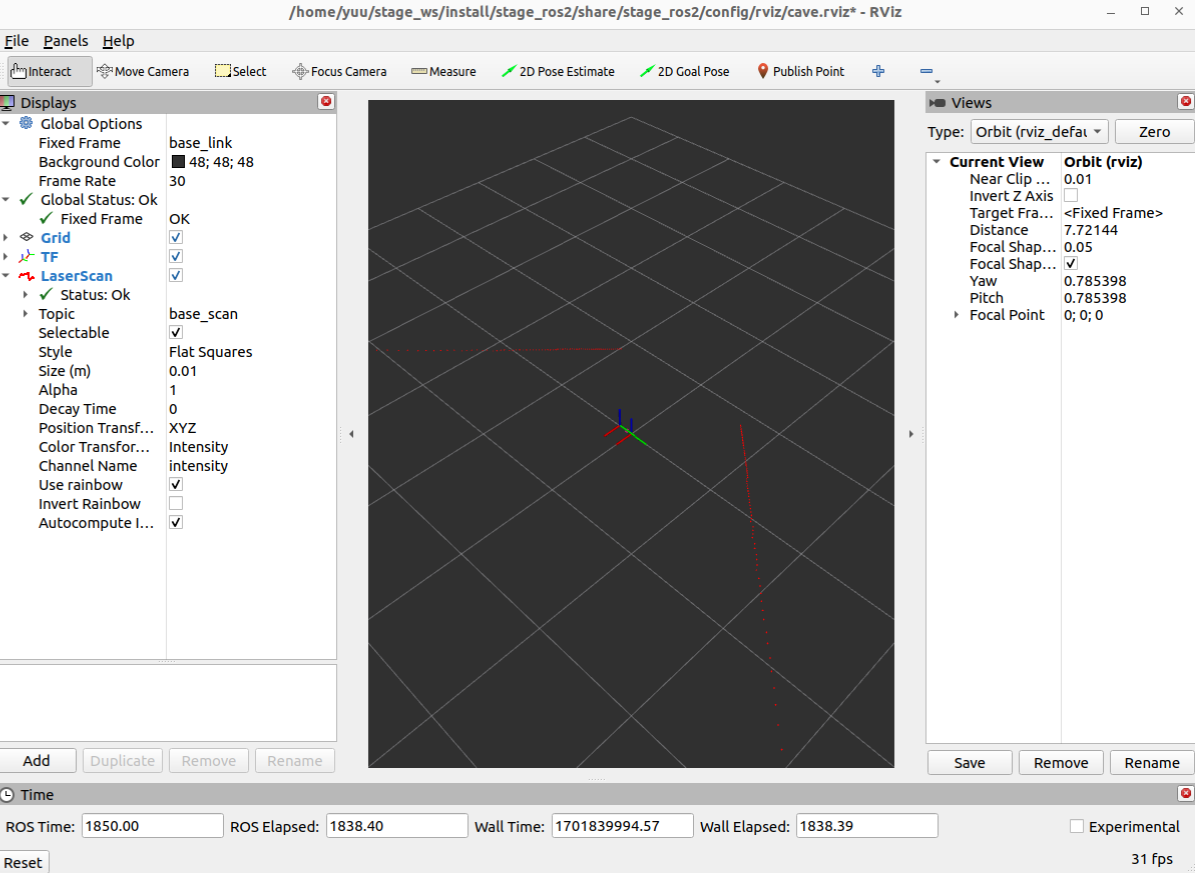Toggle the Focal Shape fixed-size checkbox
The width and height of the screenshot is (1195, 873).
click(1071, 263)
